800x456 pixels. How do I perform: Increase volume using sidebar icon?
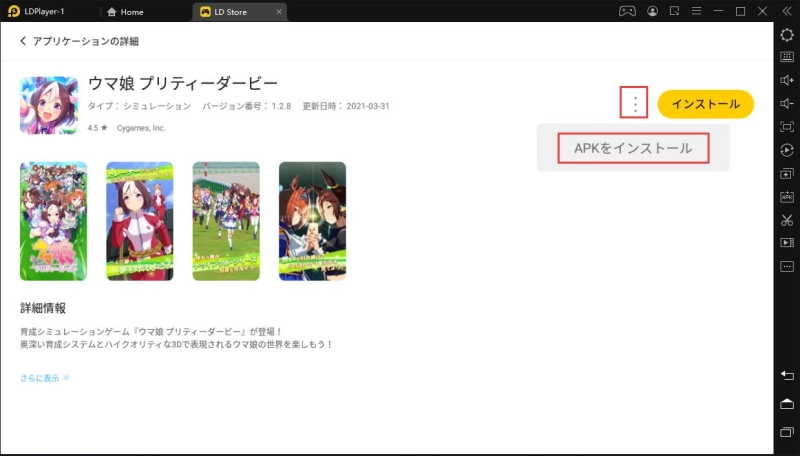787,80
